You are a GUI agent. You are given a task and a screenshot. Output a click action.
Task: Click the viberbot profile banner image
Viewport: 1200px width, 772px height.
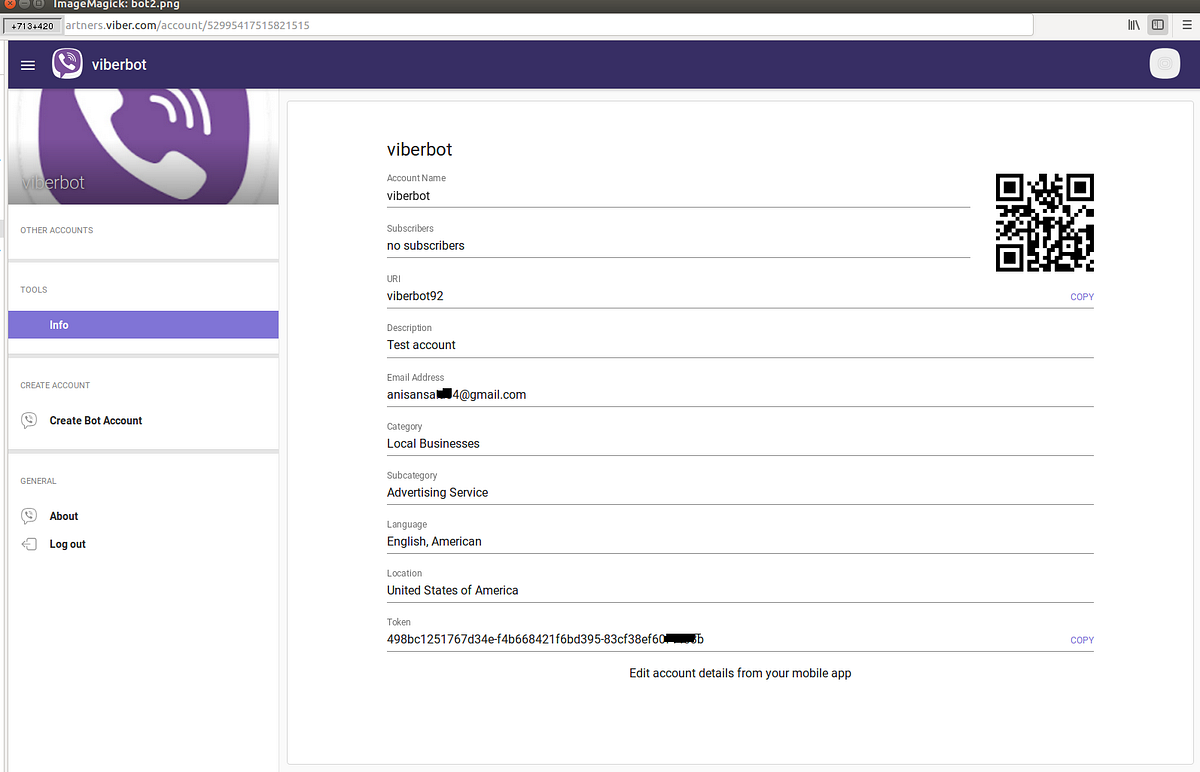[x=143, y=147]
